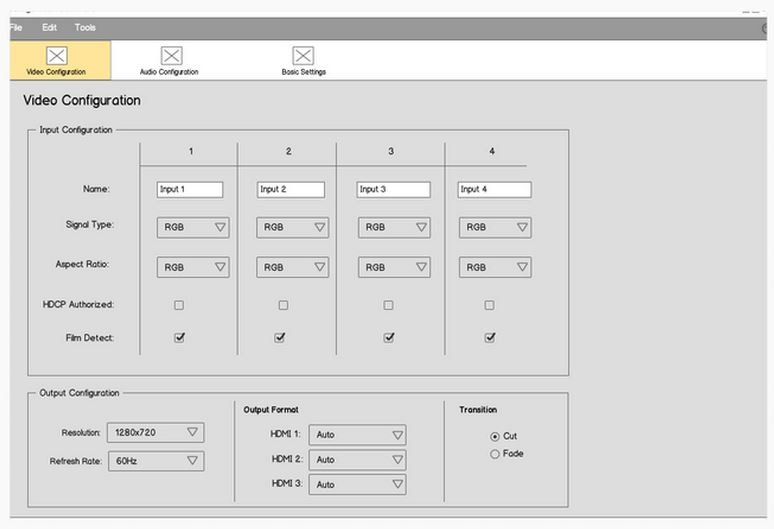This screenshot has height=529, width=774.
Task: Click the Input 2 name field
Action: [x=291, y=189]
